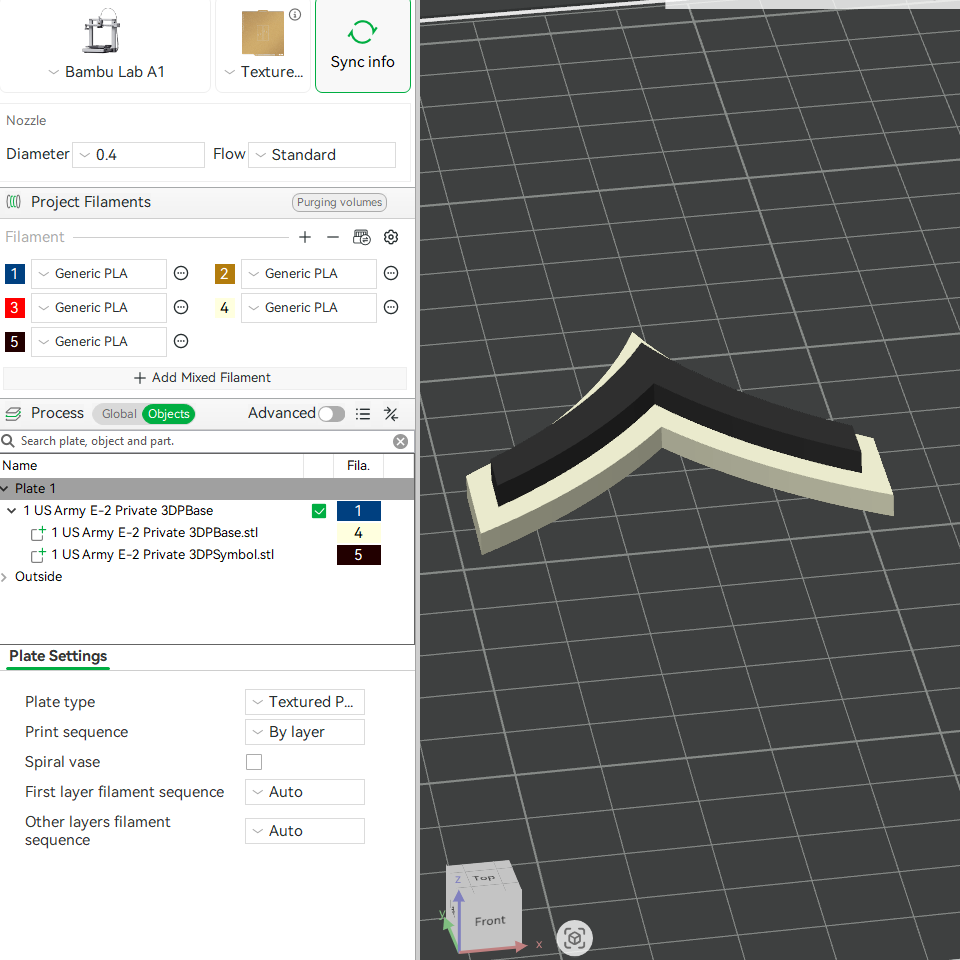
Task: Open filament 5 Generic PLA dropdown
Action: [99, 342]
